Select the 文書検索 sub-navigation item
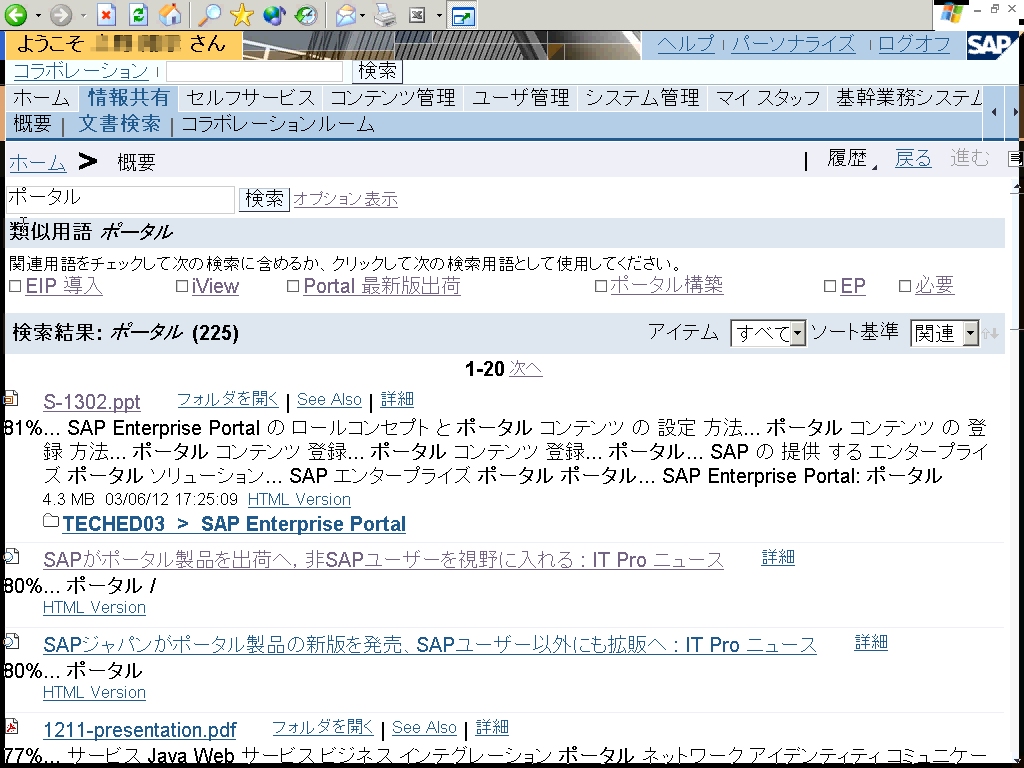The image size is (1024, 768). point(120,123)
